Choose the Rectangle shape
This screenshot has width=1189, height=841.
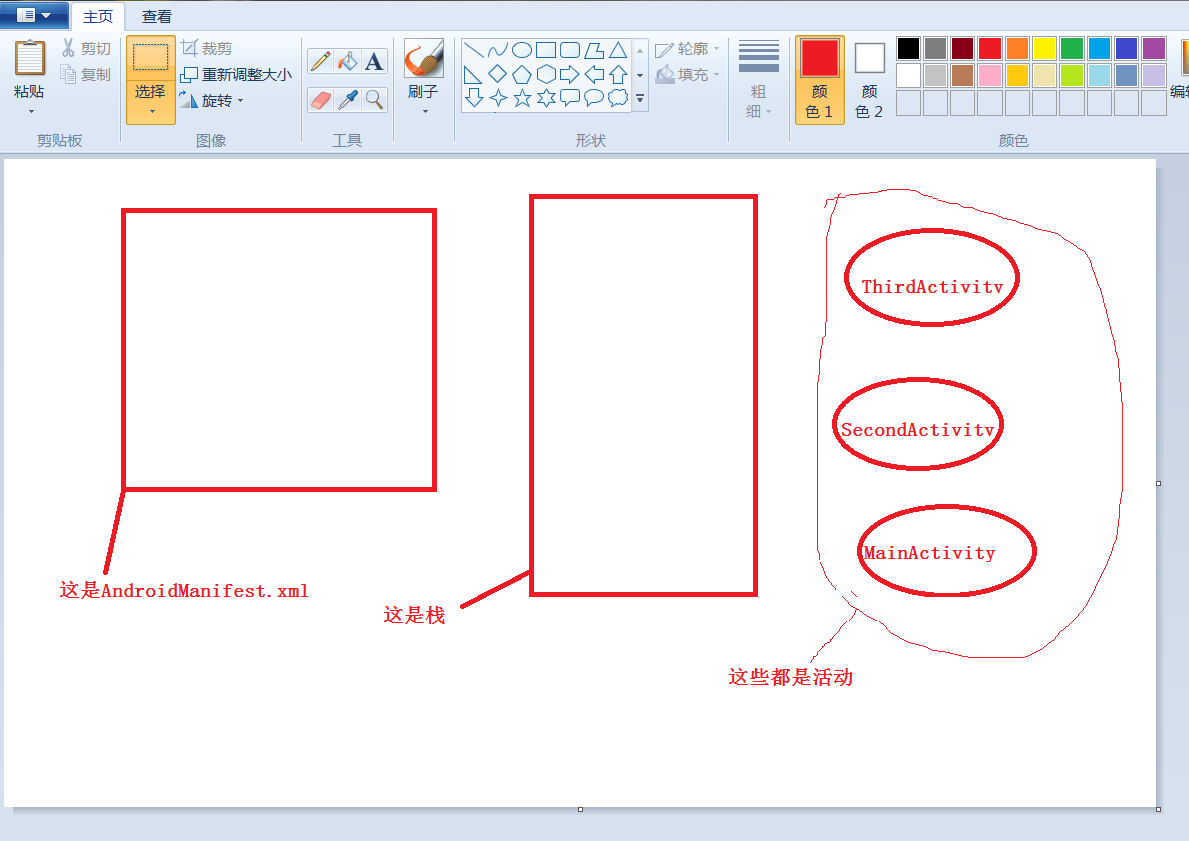(546, 51)
